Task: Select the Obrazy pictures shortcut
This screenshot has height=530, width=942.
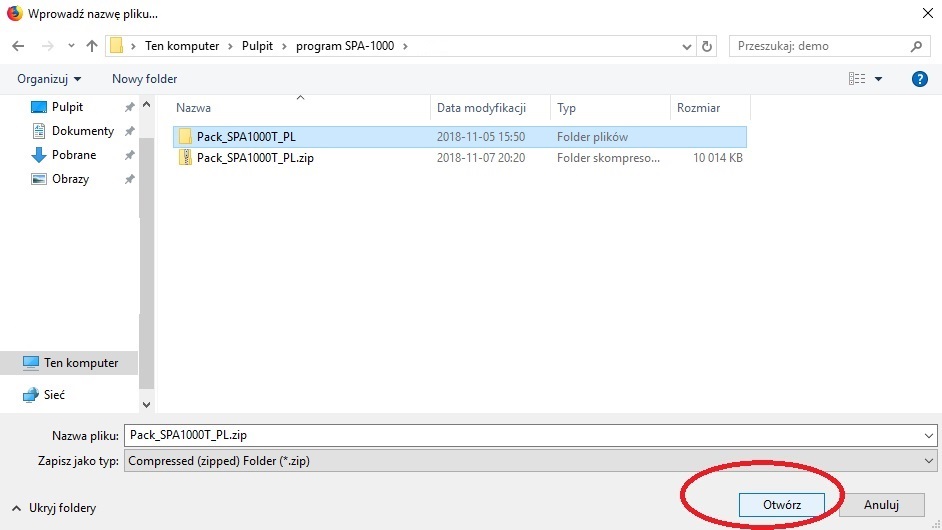Action: 70,179
